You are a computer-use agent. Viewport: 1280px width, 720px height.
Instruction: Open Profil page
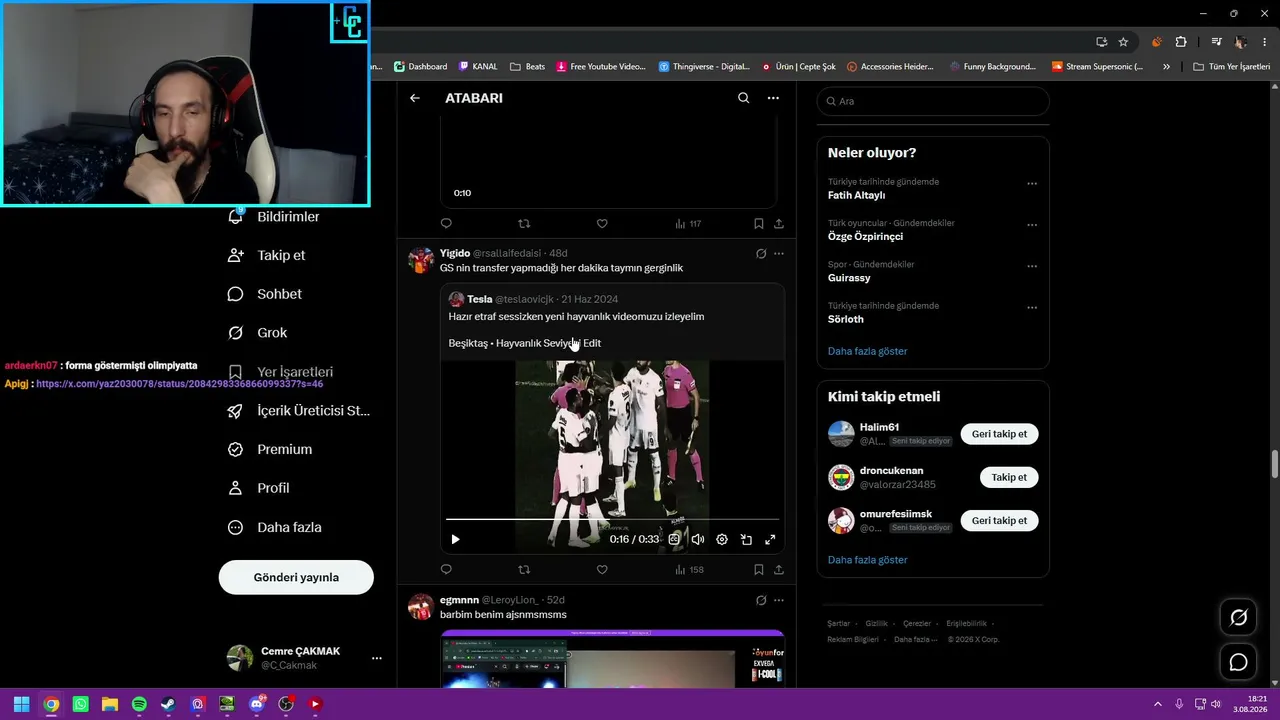coord(258,488)
